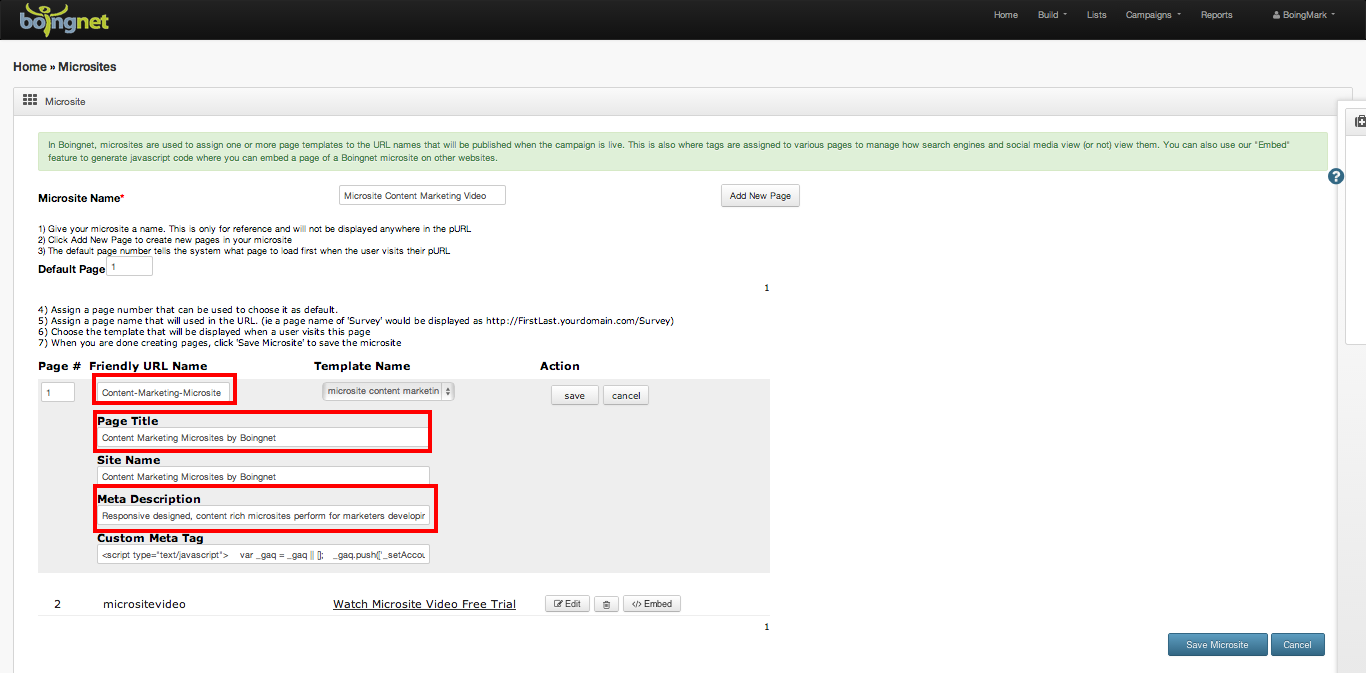Image resolution: width=1366 pixels, height=673 pixels.
Task: Click the side panel icon at right edge
Action: tap(1360, 122)
